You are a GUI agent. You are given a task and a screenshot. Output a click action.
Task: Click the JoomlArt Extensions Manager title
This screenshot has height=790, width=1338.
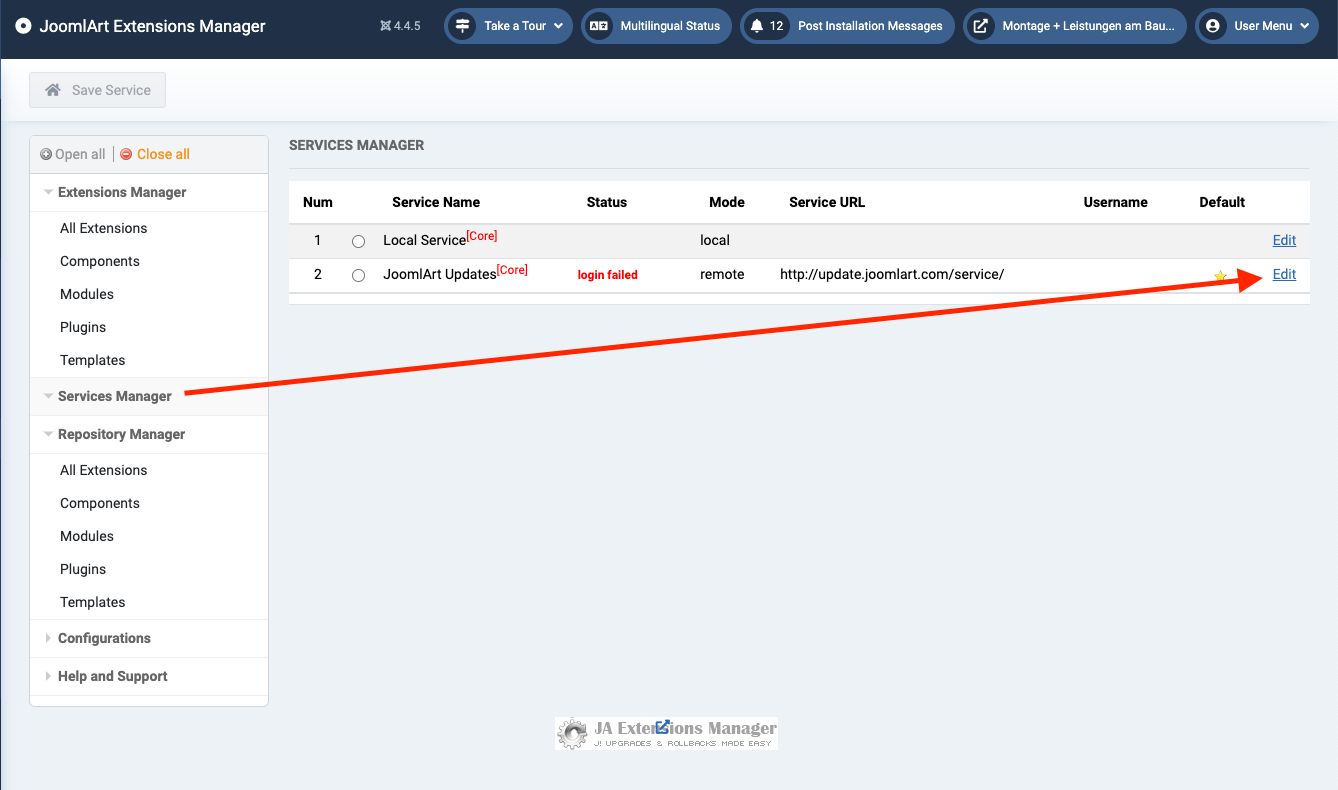pyautogui.click(x=153, y=26)
